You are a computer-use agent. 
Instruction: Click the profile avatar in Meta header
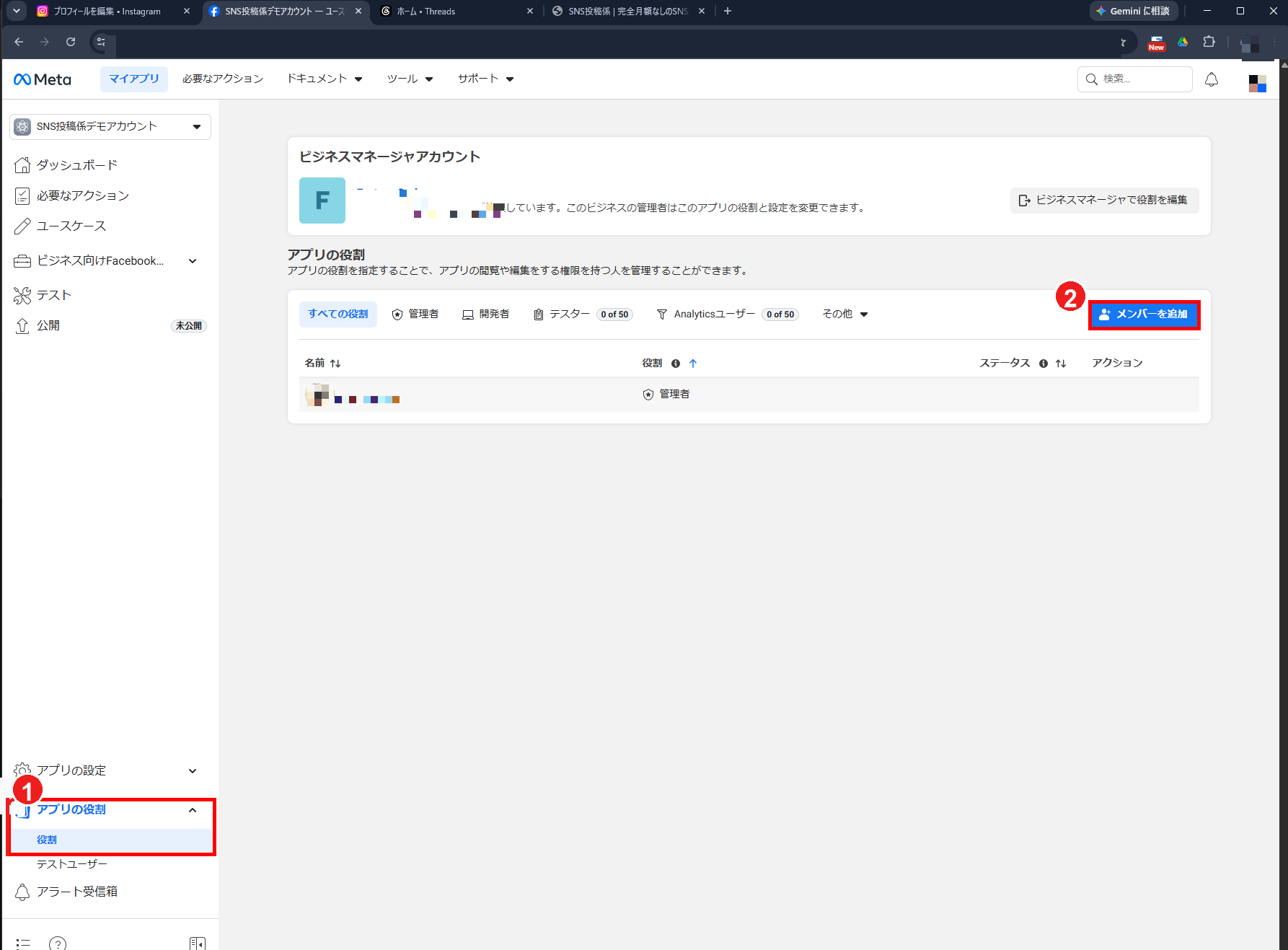click(x=1258, y=83)
